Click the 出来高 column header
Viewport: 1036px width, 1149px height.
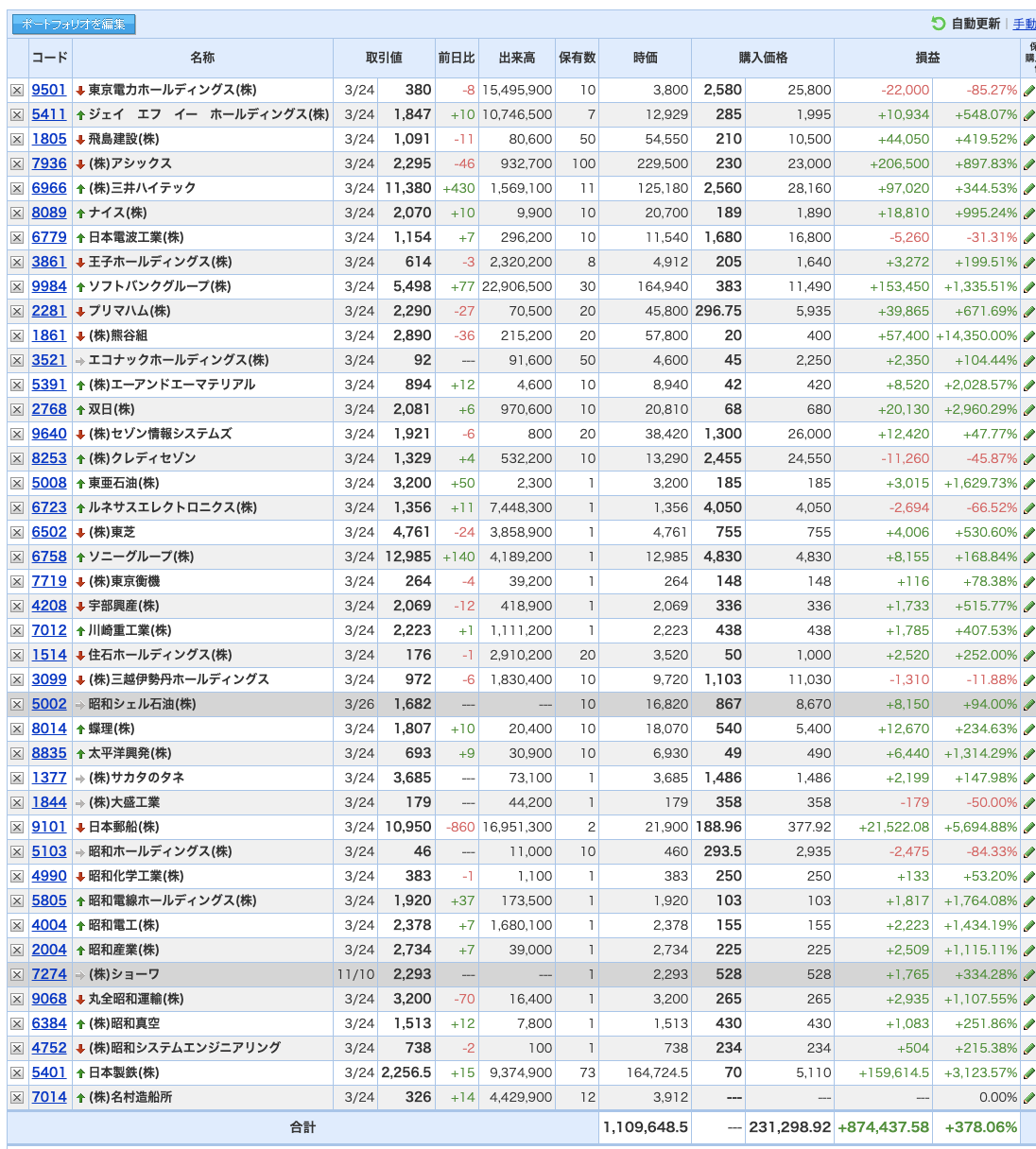[x=517, y=58]
